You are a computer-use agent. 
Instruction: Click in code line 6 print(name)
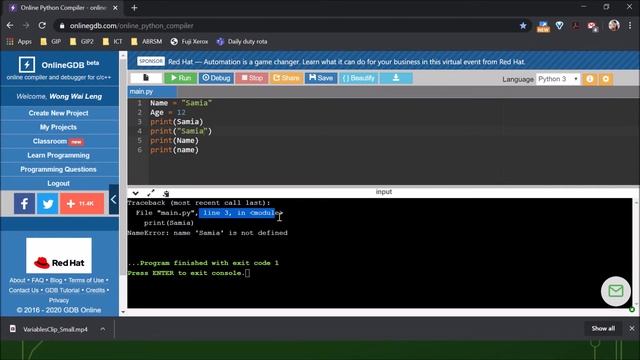pos(174,150)
